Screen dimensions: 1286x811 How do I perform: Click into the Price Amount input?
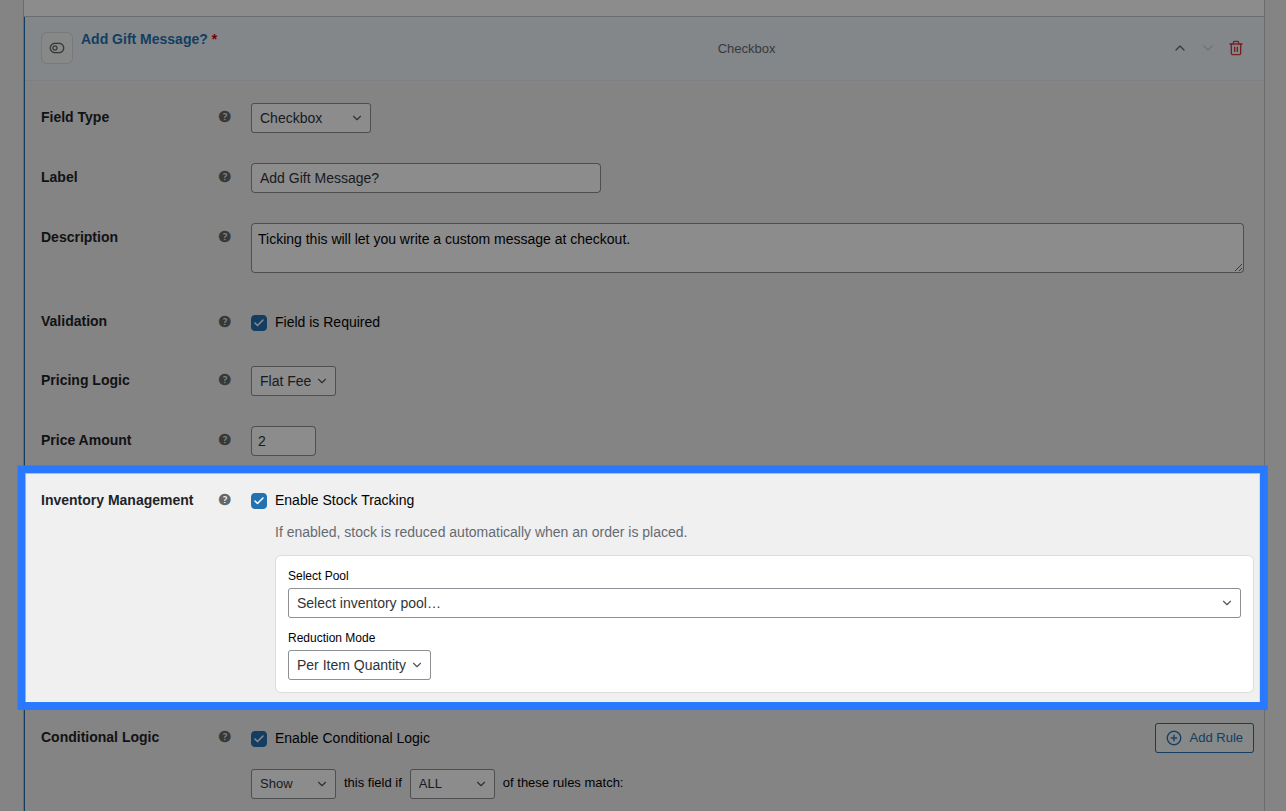coord(283,441)
